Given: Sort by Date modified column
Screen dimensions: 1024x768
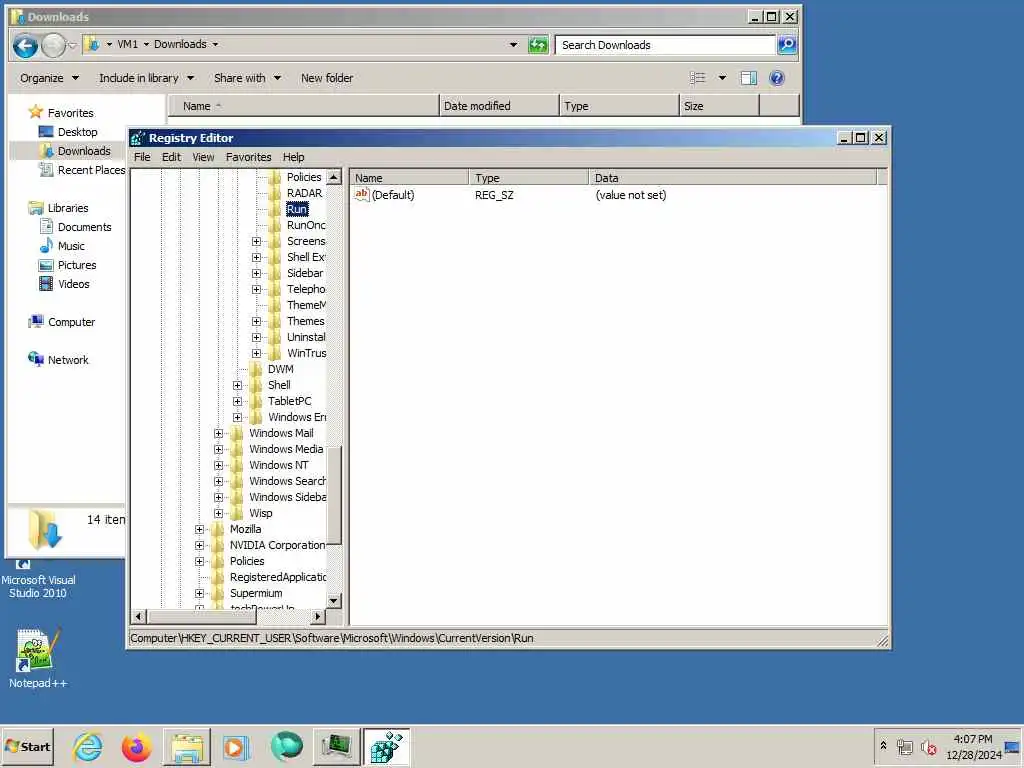Looking at the screenshot, I should [x=499, y=106].
